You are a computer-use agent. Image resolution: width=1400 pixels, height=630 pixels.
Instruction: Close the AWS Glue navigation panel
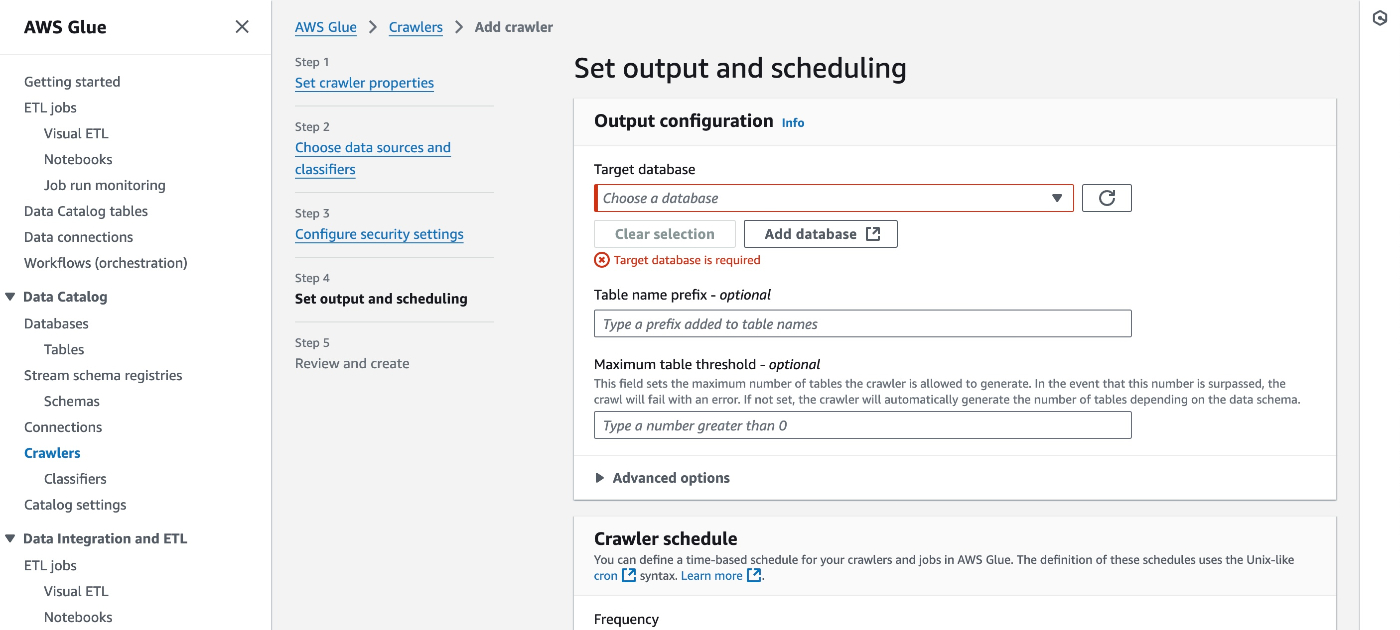242,27
